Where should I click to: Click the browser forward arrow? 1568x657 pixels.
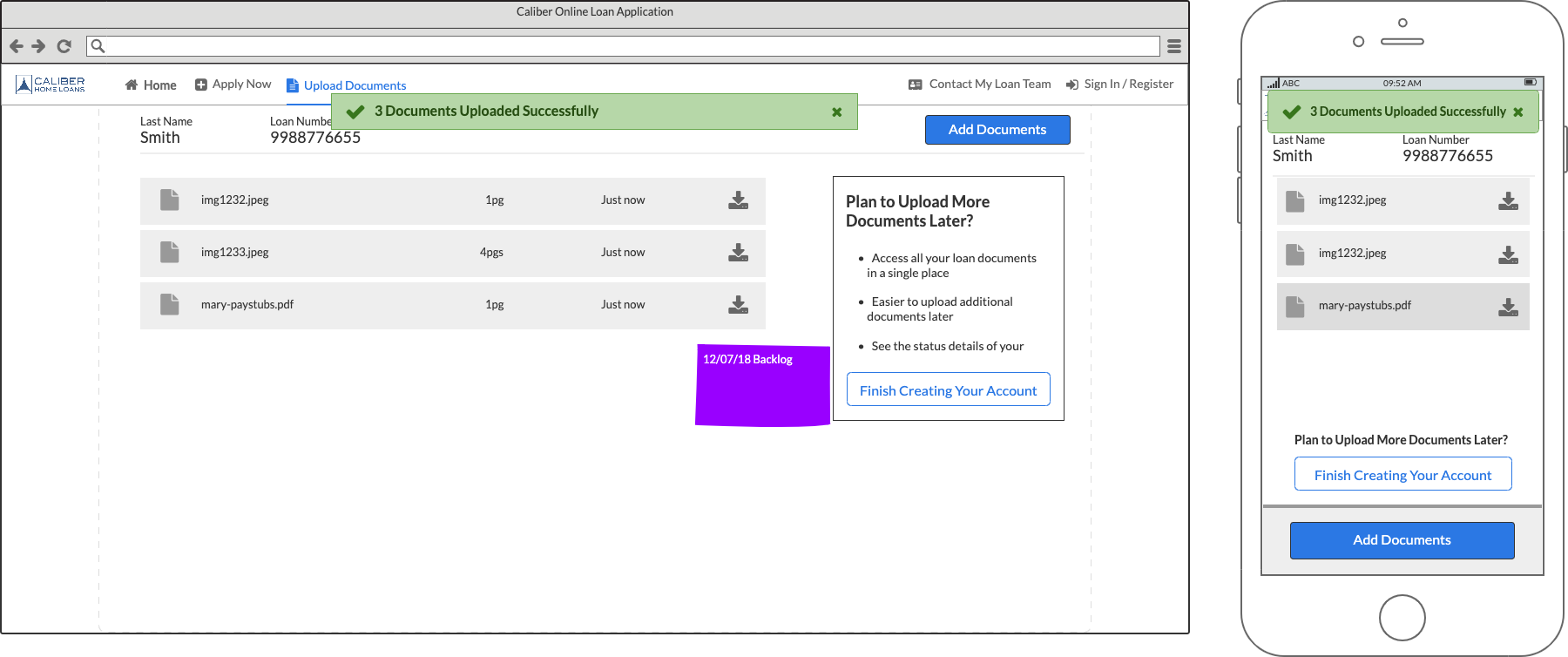pos(38,46)
